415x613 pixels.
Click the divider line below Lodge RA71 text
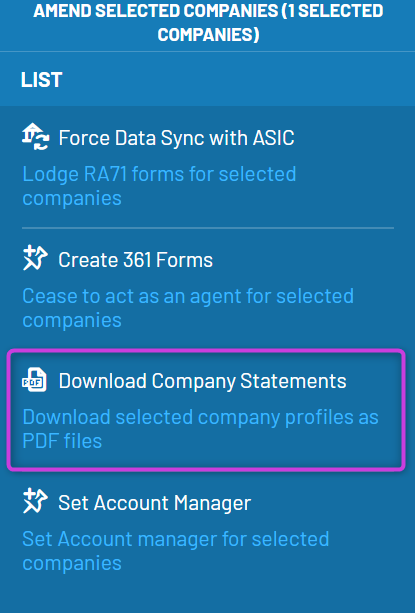coord(208,228)
